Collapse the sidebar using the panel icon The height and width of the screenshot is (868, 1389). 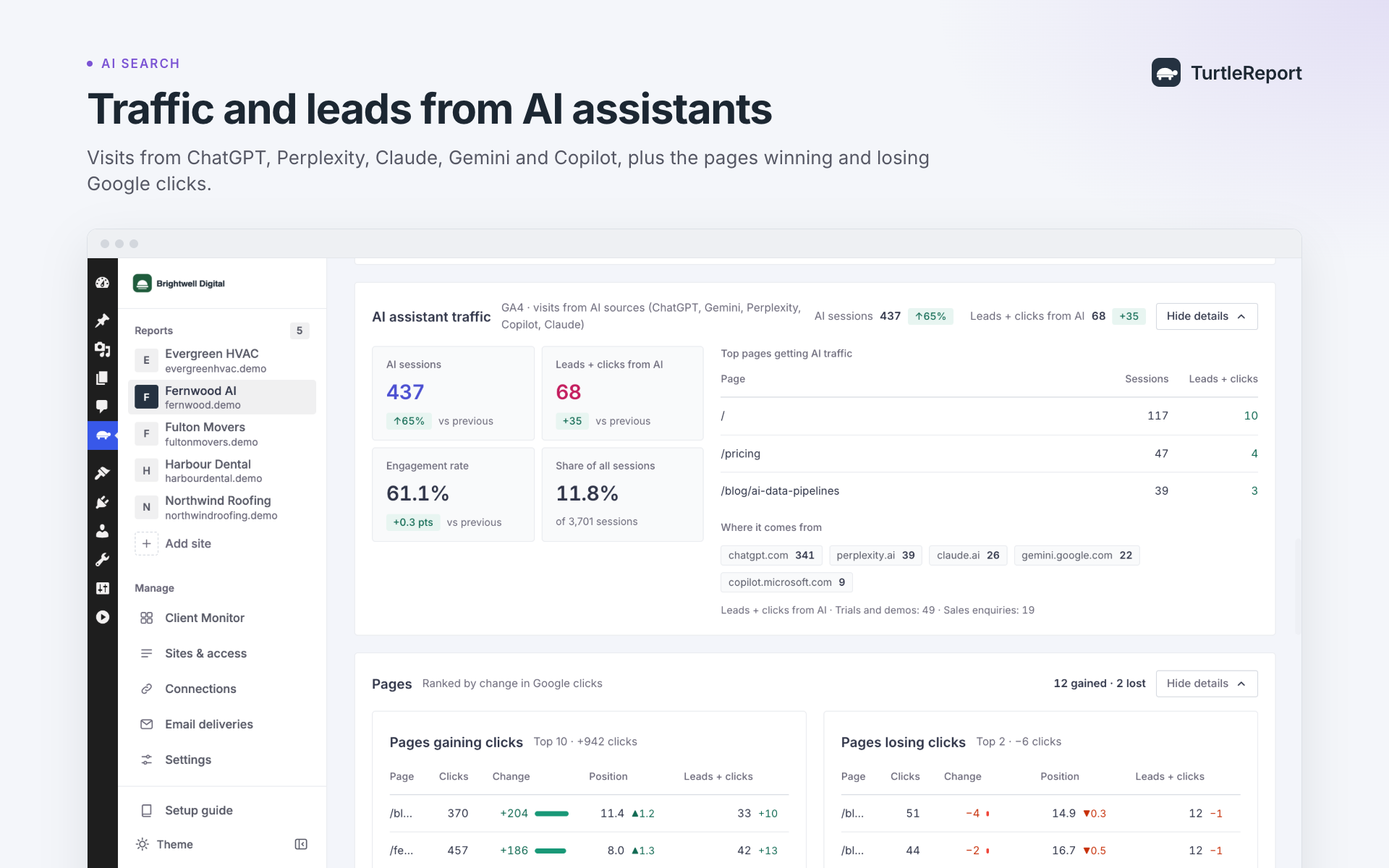click(x=301, y=844)
